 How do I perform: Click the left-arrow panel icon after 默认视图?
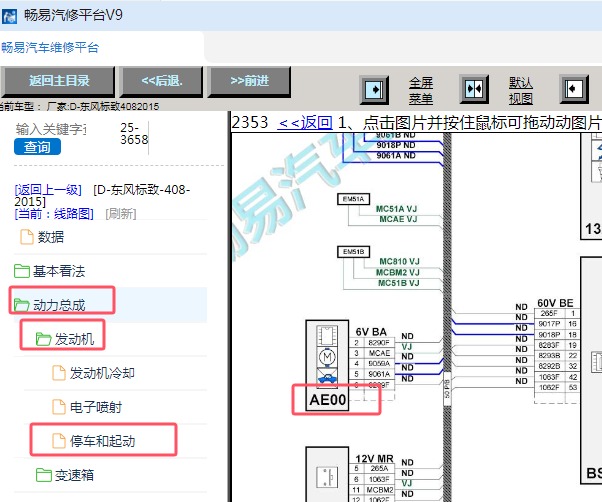[574, 89]
